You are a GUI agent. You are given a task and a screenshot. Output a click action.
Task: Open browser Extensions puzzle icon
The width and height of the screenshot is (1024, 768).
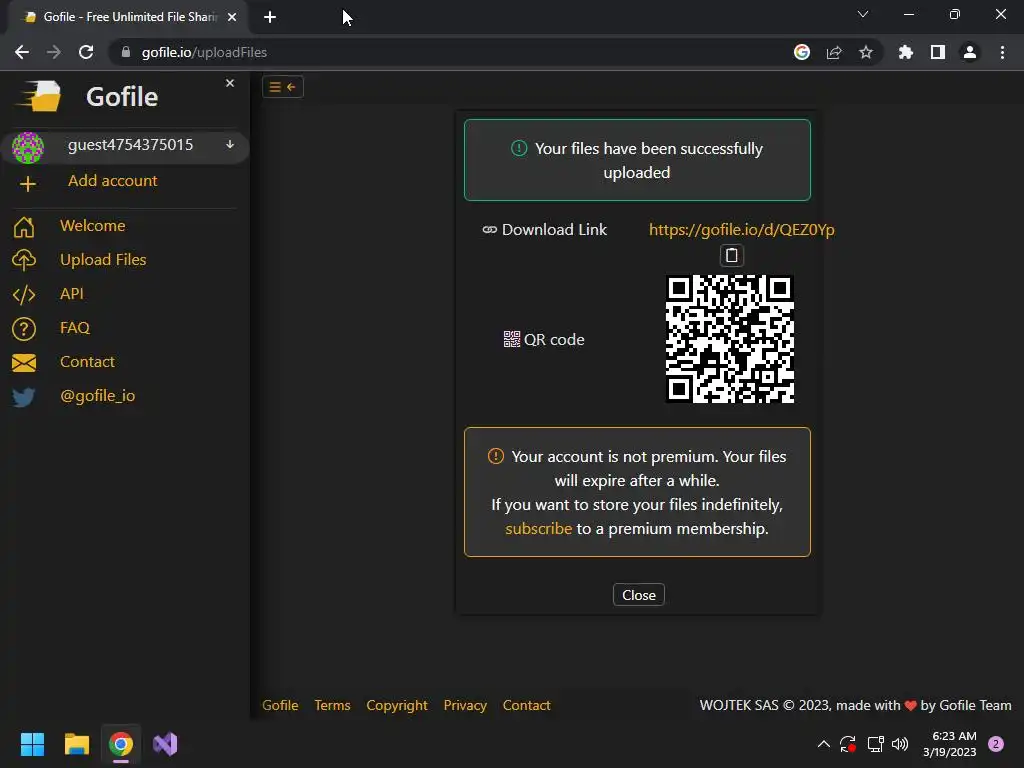pos(905,52)
